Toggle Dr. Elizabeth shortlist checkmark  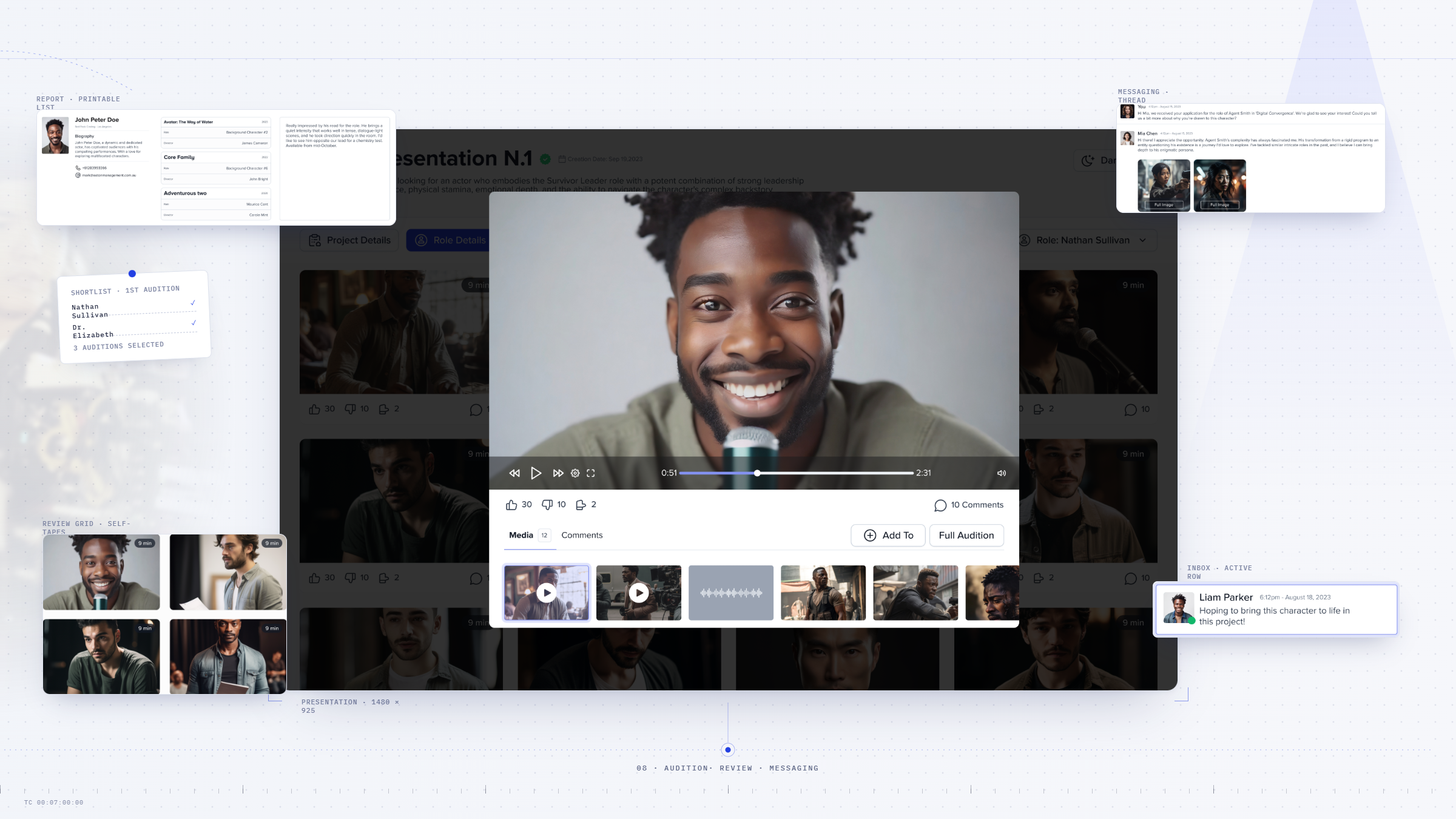[x=194, y=323]
